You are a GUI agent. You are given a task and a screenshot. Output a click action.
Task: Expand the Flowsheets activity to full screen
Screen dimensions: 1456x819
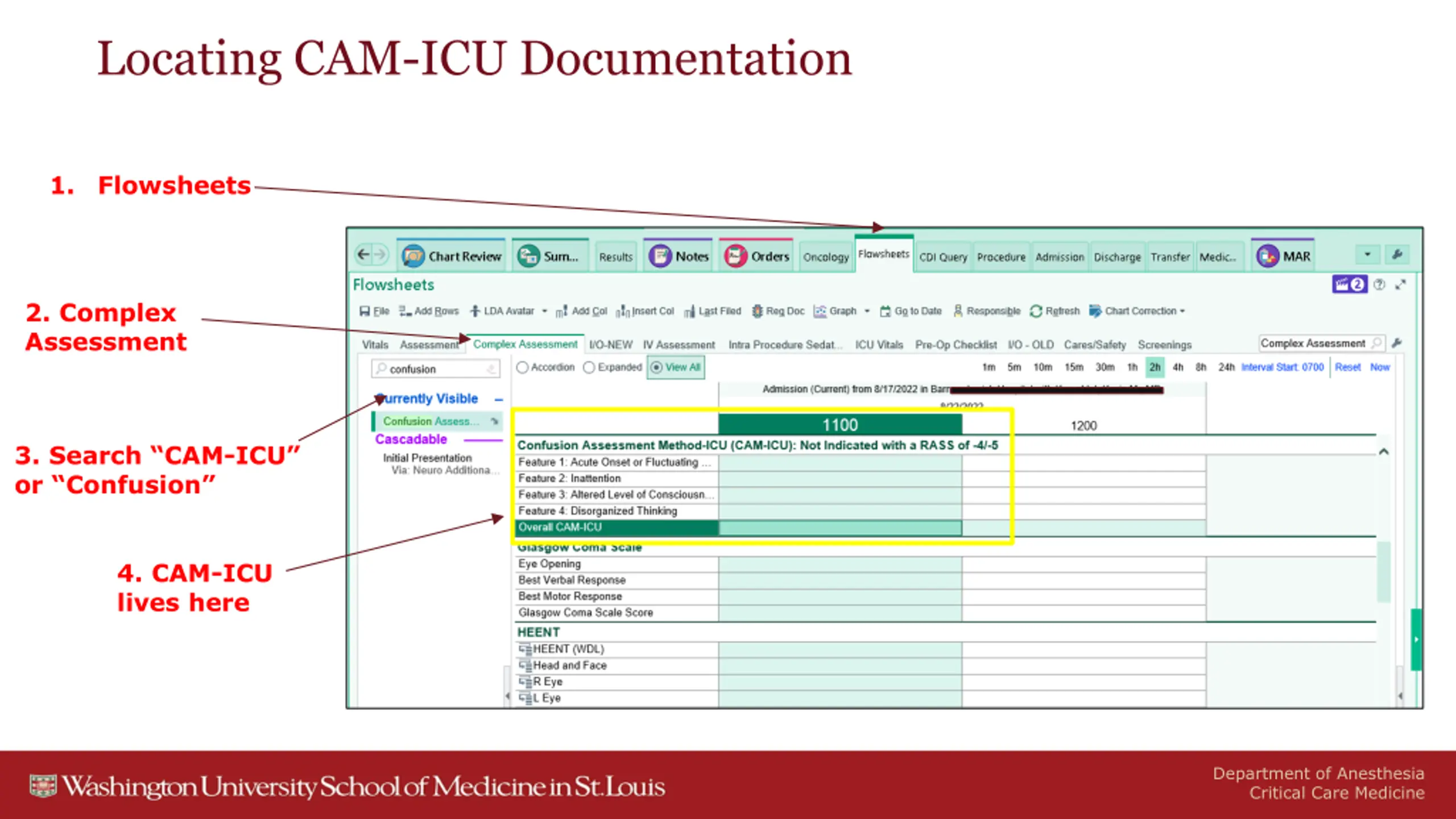pyautogui.click(x=1400, y=284)
